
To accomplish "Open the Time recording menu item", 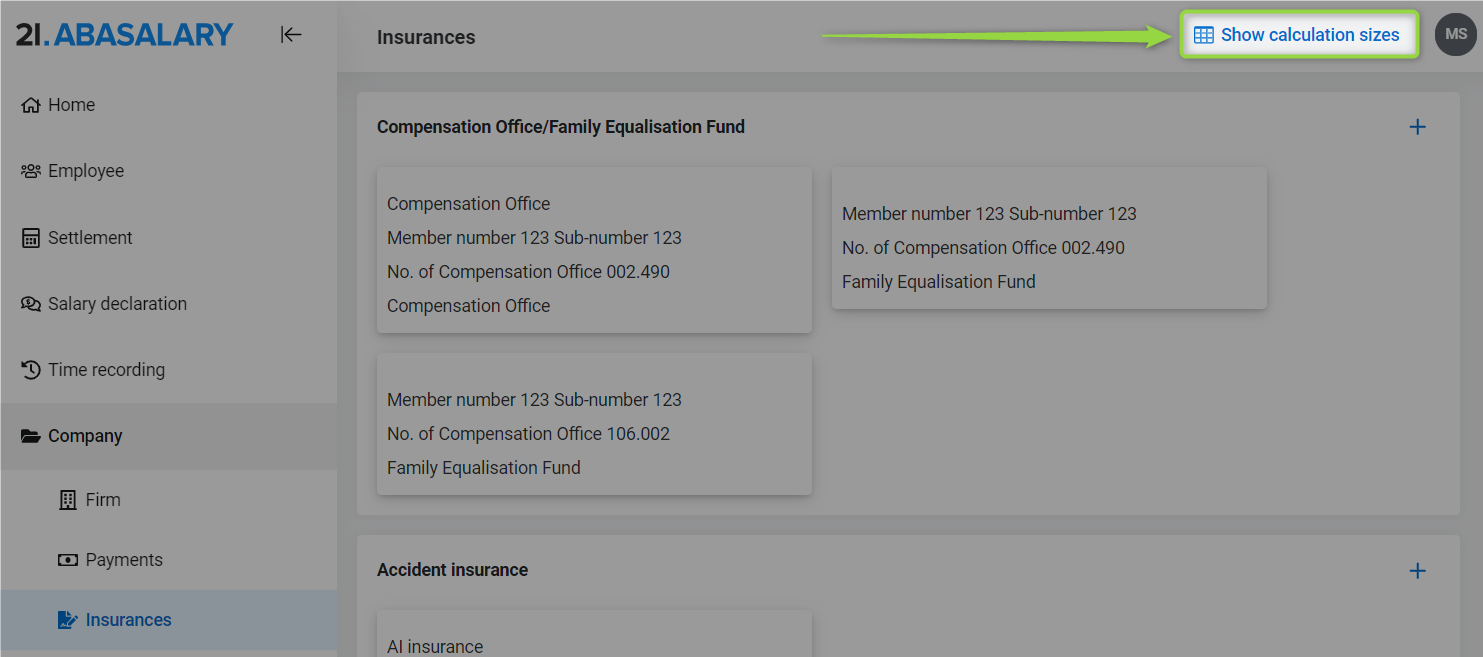I will pos(106,370).
